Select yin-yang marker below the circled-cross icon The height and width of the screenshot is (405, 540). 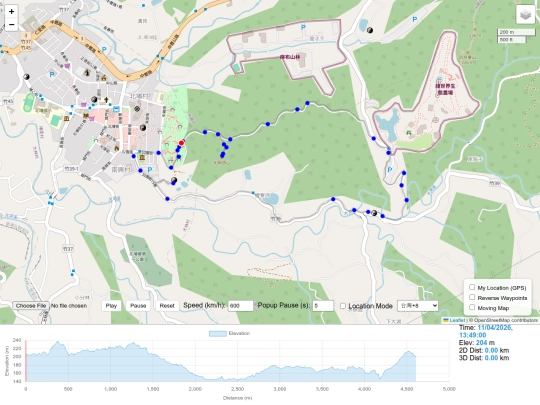[x=143, y=128]
